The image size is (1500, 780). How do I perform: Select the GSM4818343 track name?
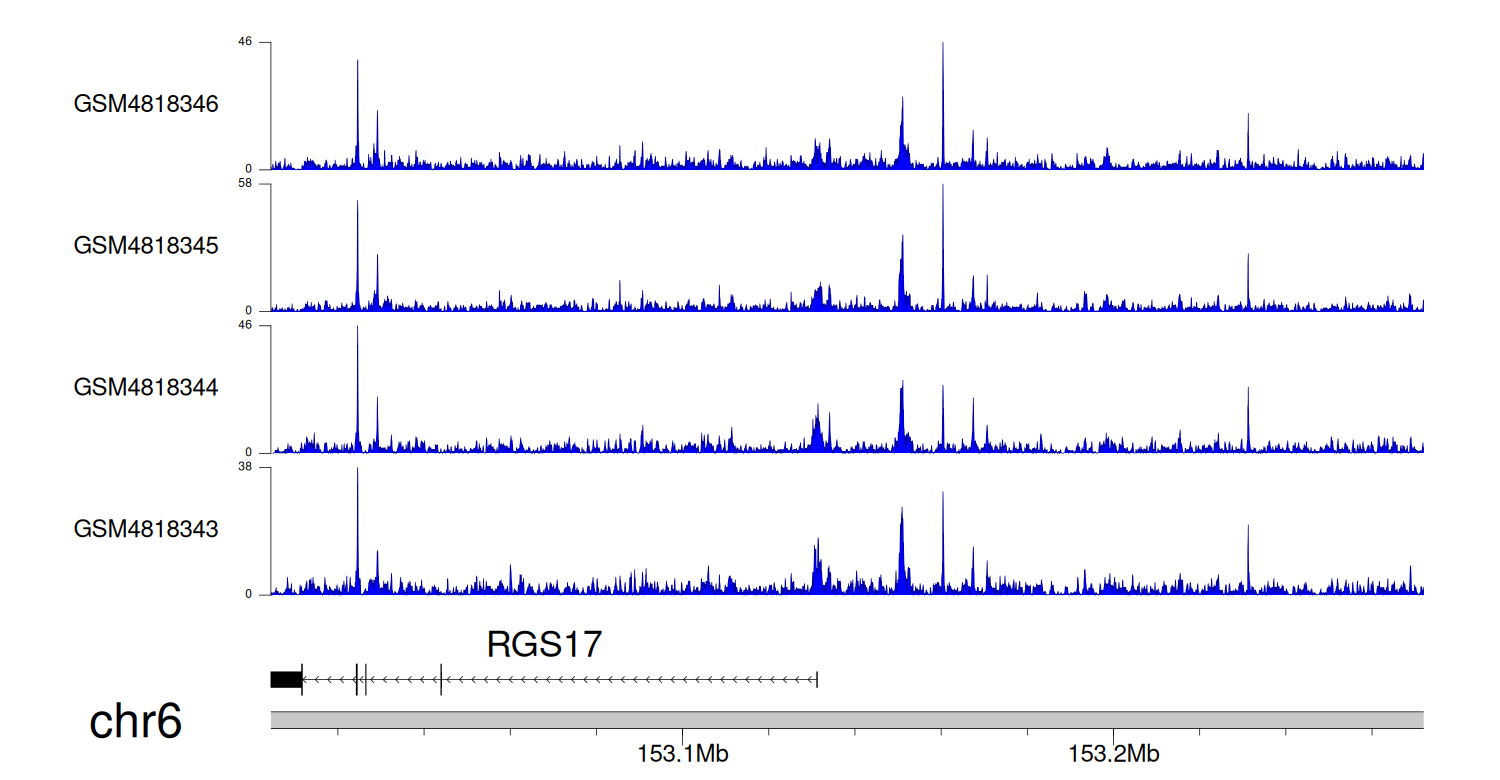[x=146, y=529]
